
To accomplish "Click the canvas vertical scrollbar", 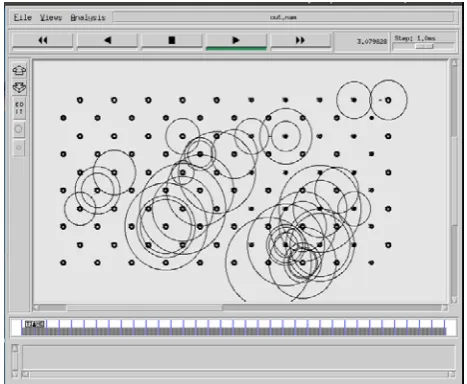I will click(x=454, y=182).
